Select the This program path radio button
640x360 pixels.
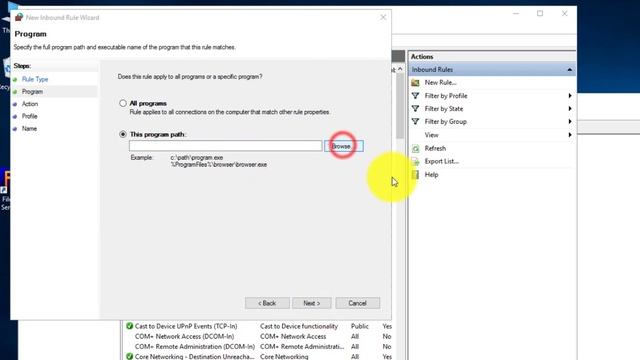pos(123,134)
